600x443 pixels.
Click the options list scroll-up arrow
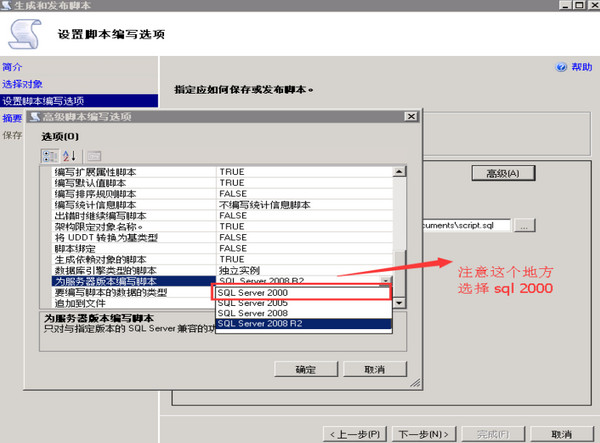tap(399, 171)
